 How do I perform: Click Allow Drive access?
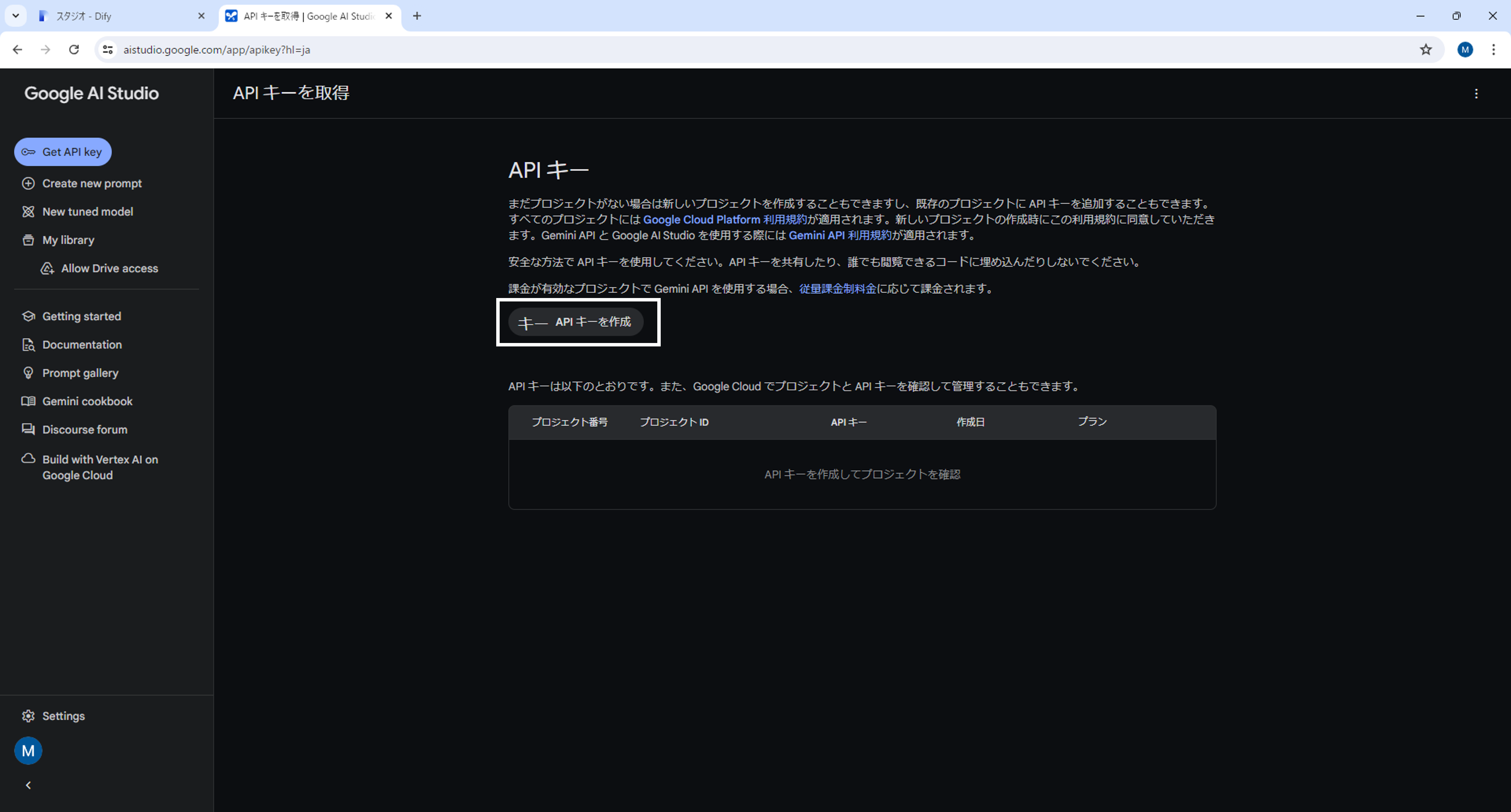(109, 268)
